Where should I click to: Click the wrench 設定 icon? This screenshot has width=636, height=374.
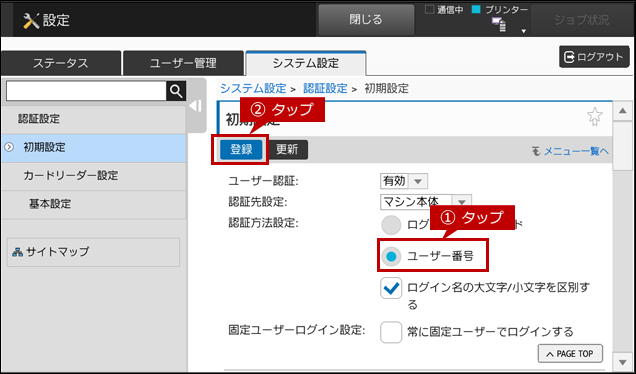click(x=31, y=21)
